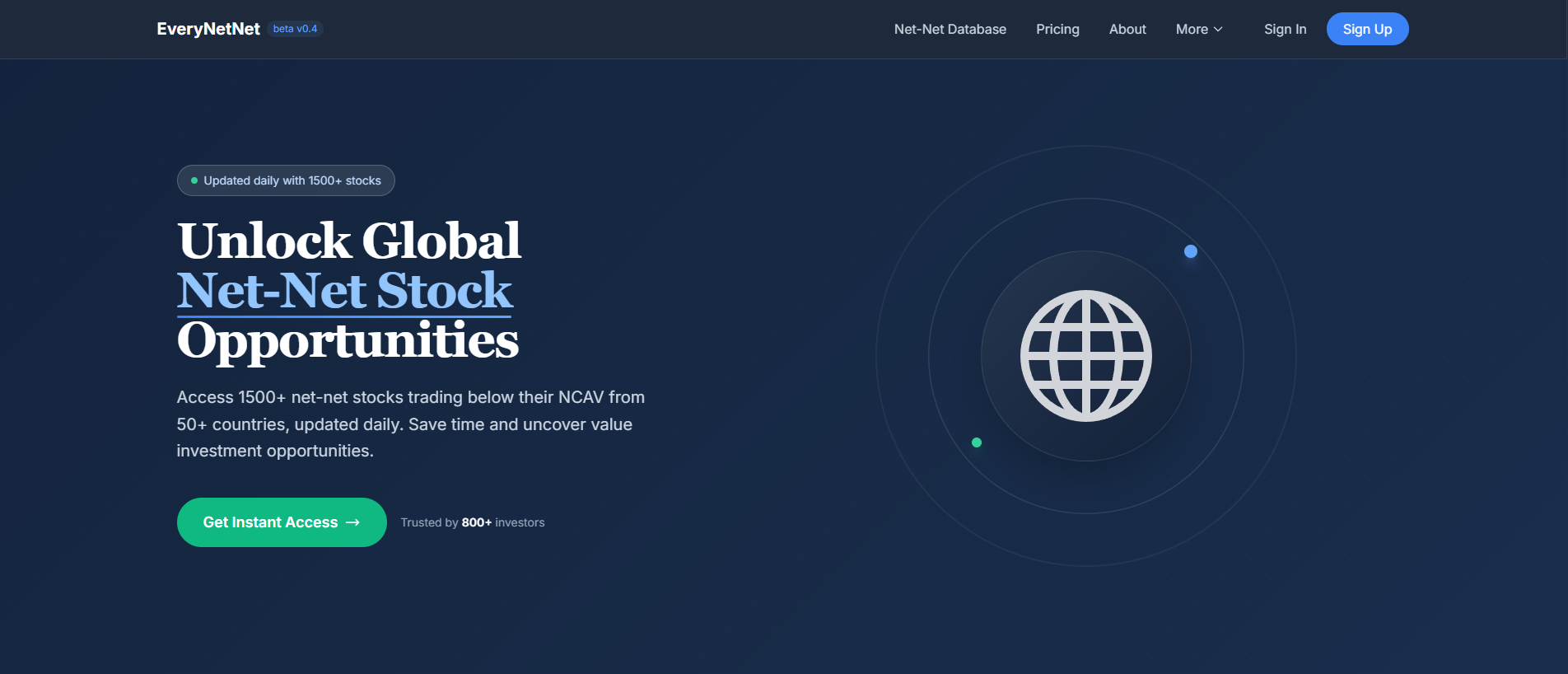Click the Net-Net Stock underlined heading

coord(345,291)
